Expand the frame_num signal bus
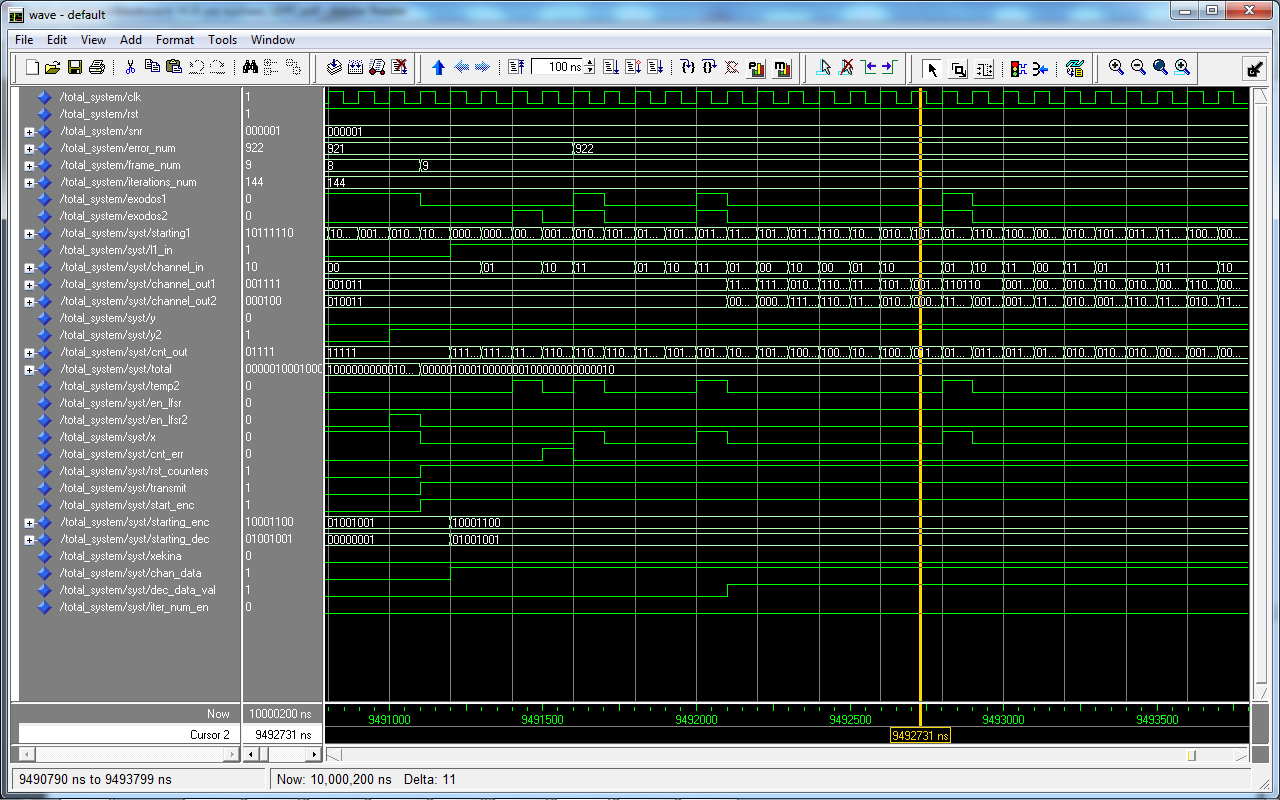 tap(29, 165)
